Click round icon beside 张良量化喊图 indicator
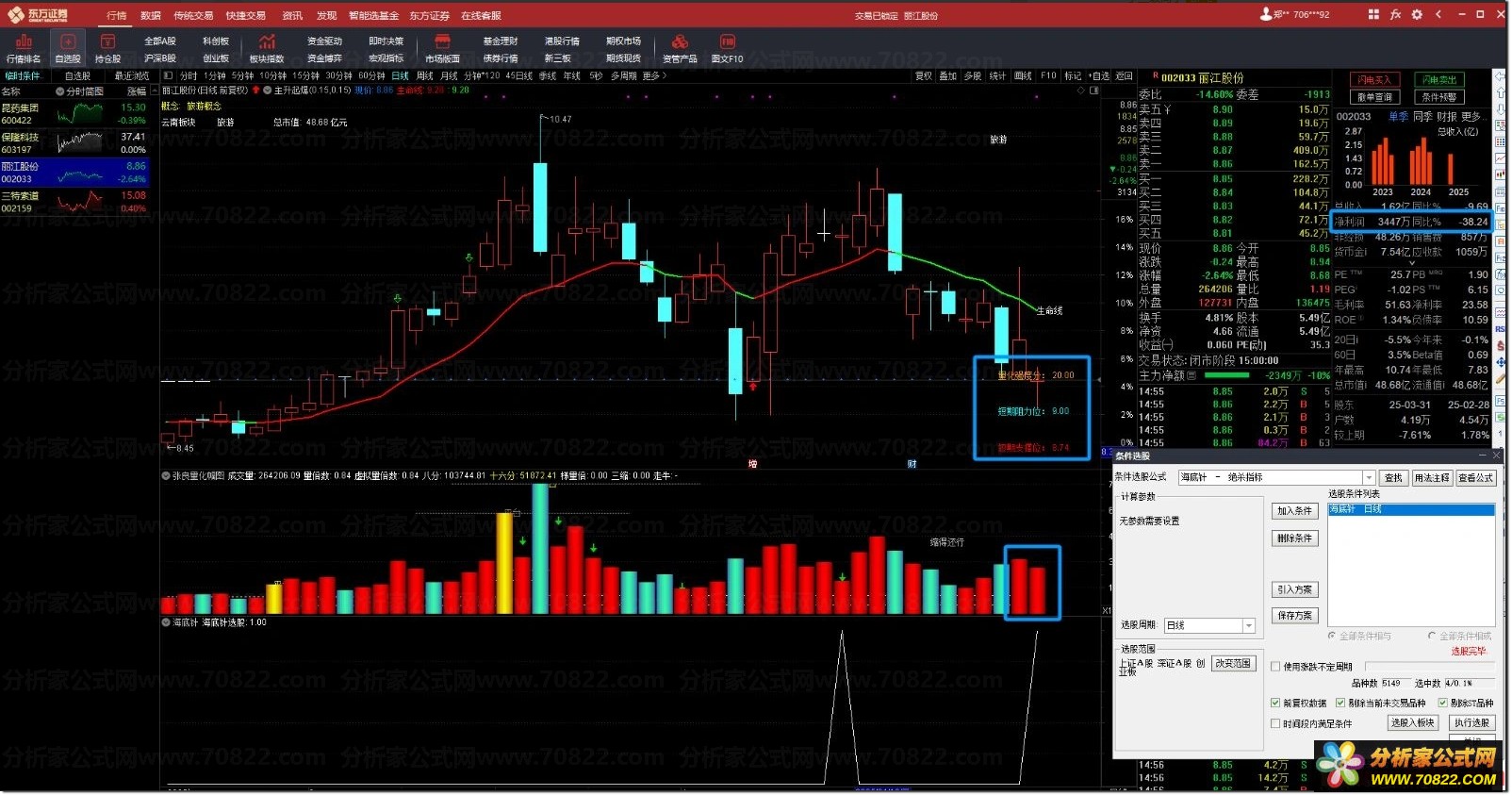 pyautogui.click(x=166, y=476)
